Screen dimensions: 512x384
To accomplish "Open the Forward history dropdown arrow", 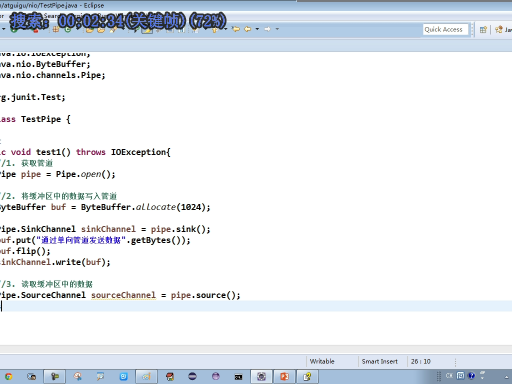I will tap(277, 29).
